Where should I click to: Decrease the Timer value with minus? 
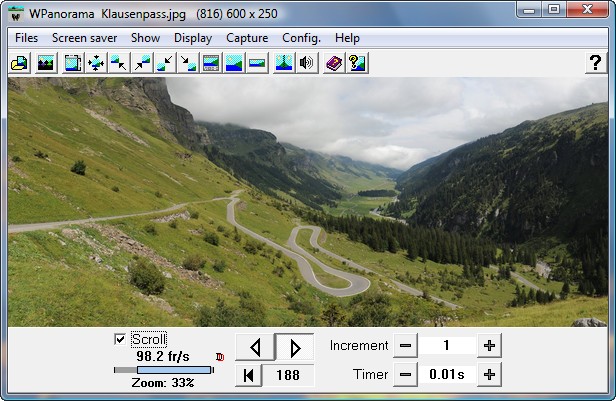(x=405, y=375)
